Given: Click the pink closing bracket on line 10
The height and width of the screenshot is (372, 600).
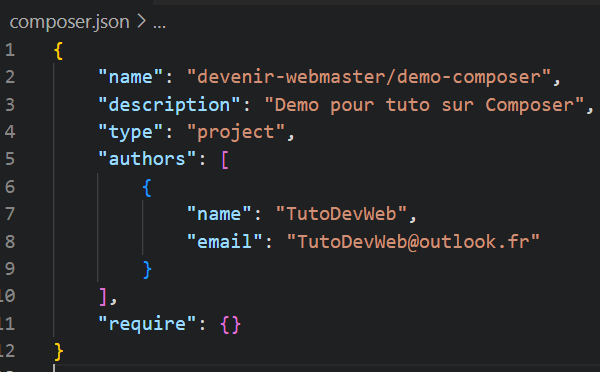Looking at the screenshot, I should [103, 297].
